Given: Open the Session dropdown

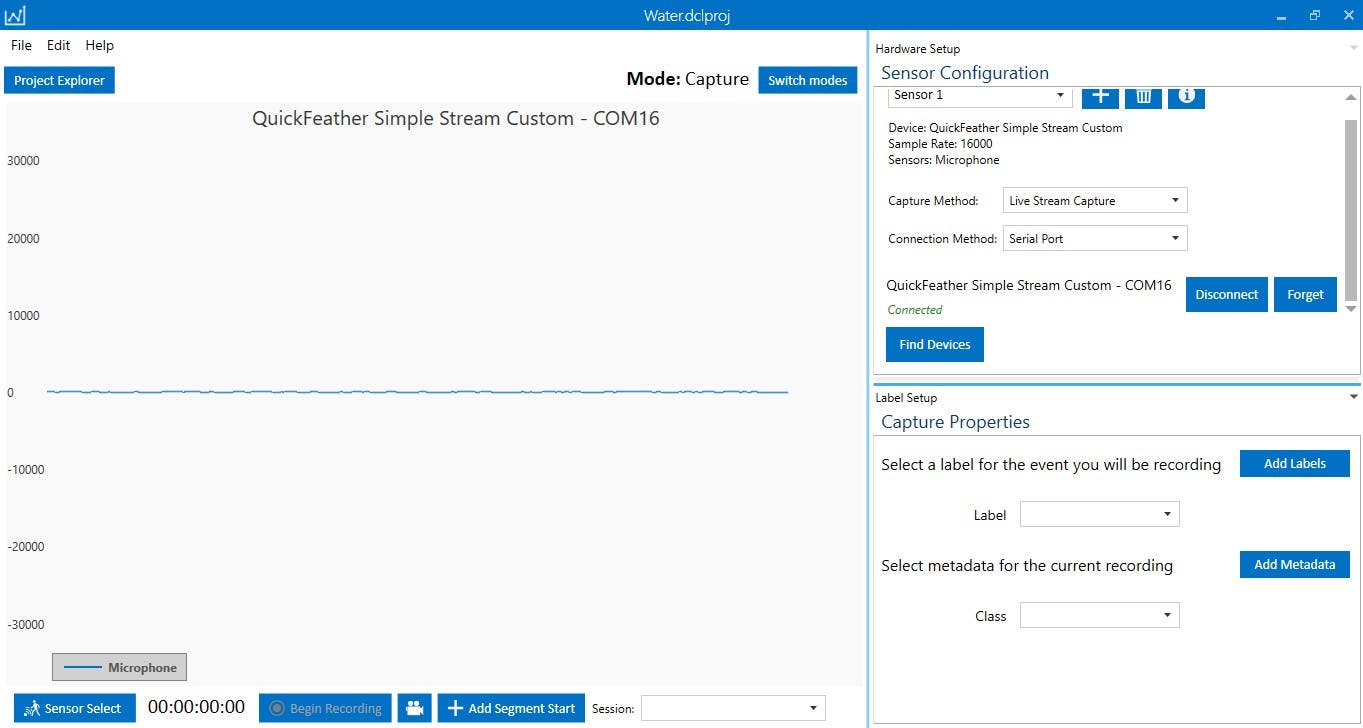Looking at the screenshot, I should click(x=733, y=708).
